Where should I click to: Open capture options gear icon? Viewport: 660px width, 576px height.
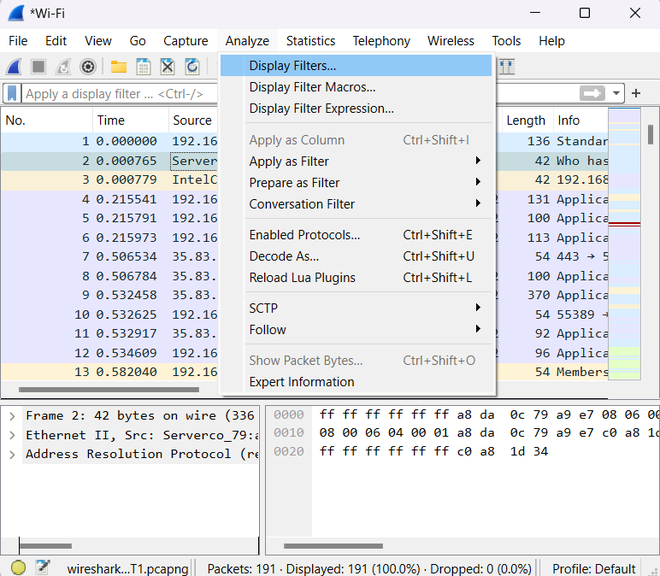88,67
